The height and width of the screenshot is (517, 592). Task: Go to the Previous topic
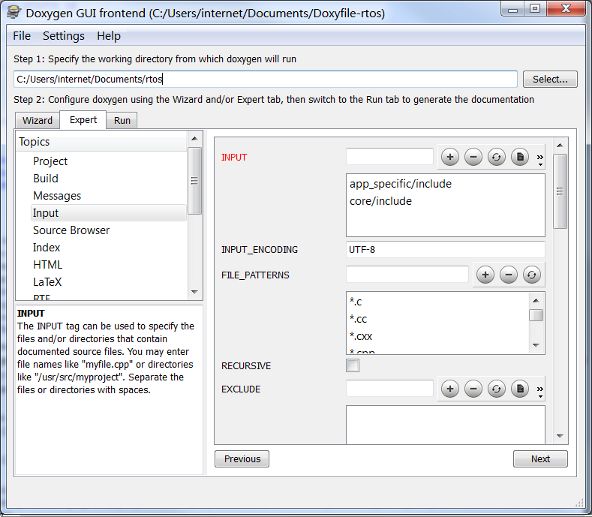[x=242, y=459]
